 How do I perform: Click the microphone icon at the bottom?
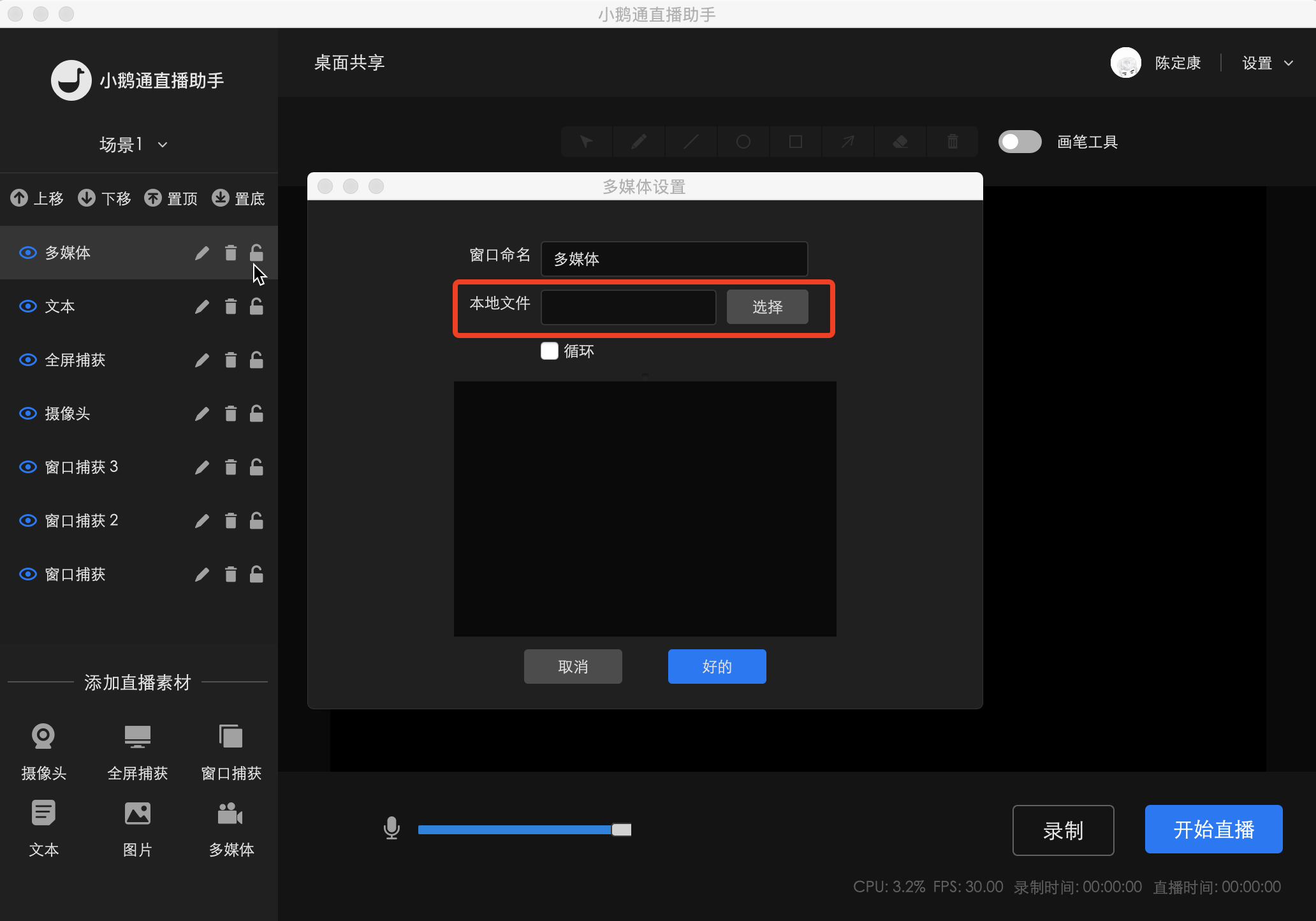(x=391, y=829)
